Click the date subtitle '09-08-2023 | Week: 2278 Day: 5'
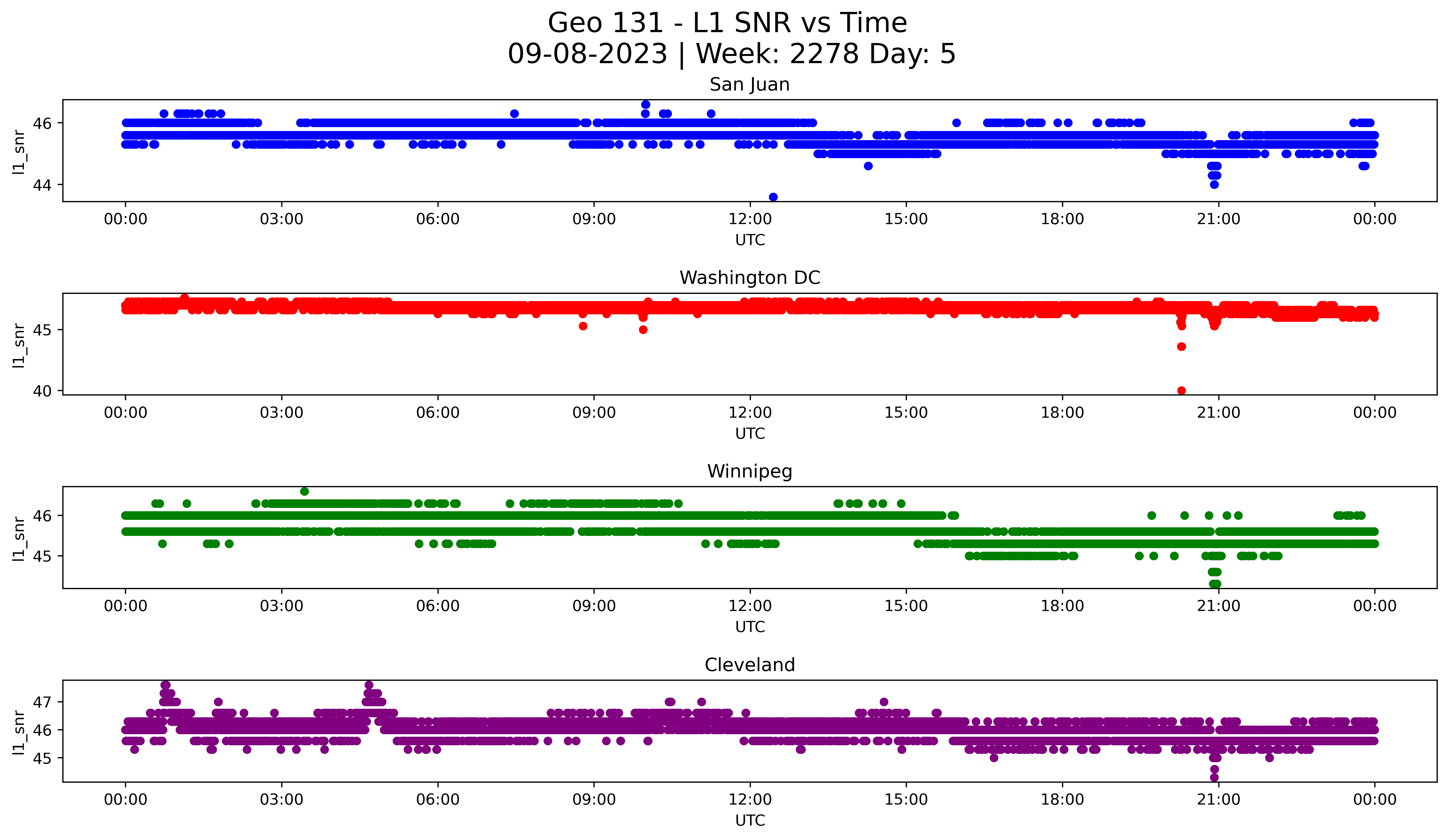 click(731, 54)
